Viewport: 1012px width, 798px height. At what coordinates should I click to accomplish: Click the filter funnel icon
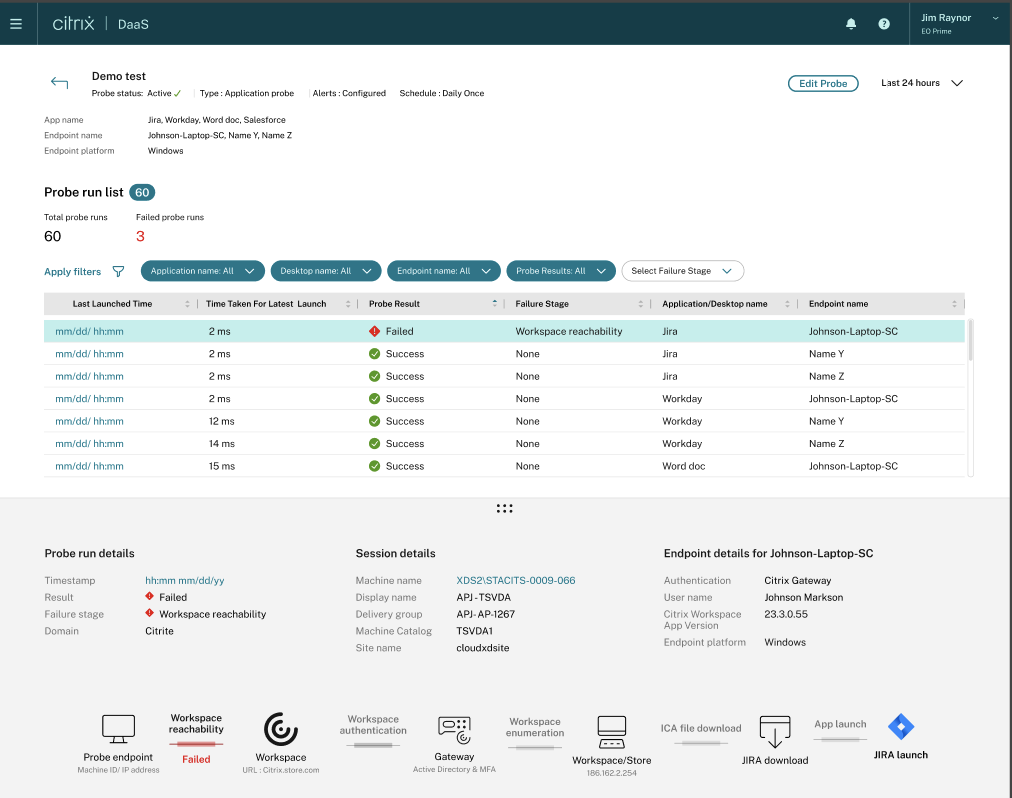click(x=118, y=271)
